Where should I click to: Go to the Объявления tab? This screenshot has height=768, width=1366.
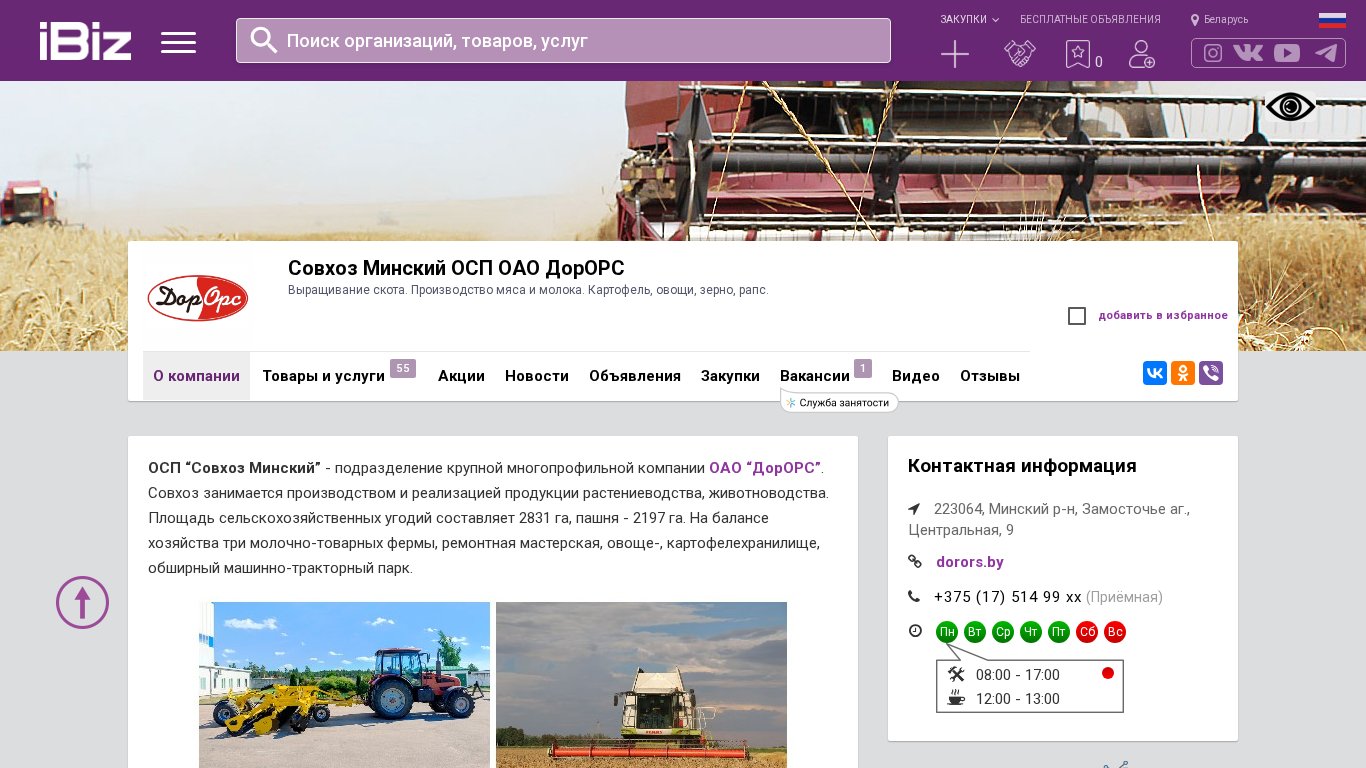pyautogui.click(x=635, y=376)
